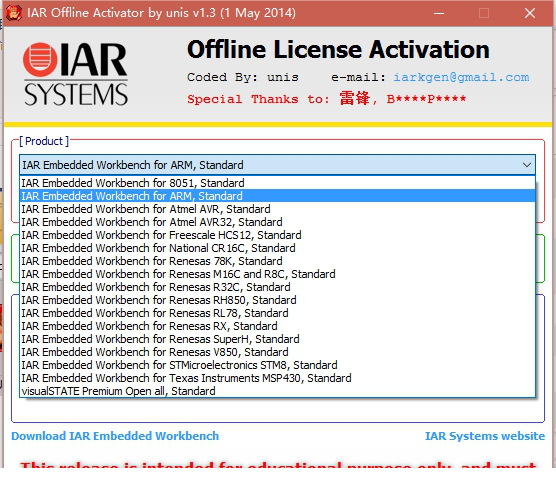
Task: Pick Renesas M16C and R8C option
Action: coord(277,274)
